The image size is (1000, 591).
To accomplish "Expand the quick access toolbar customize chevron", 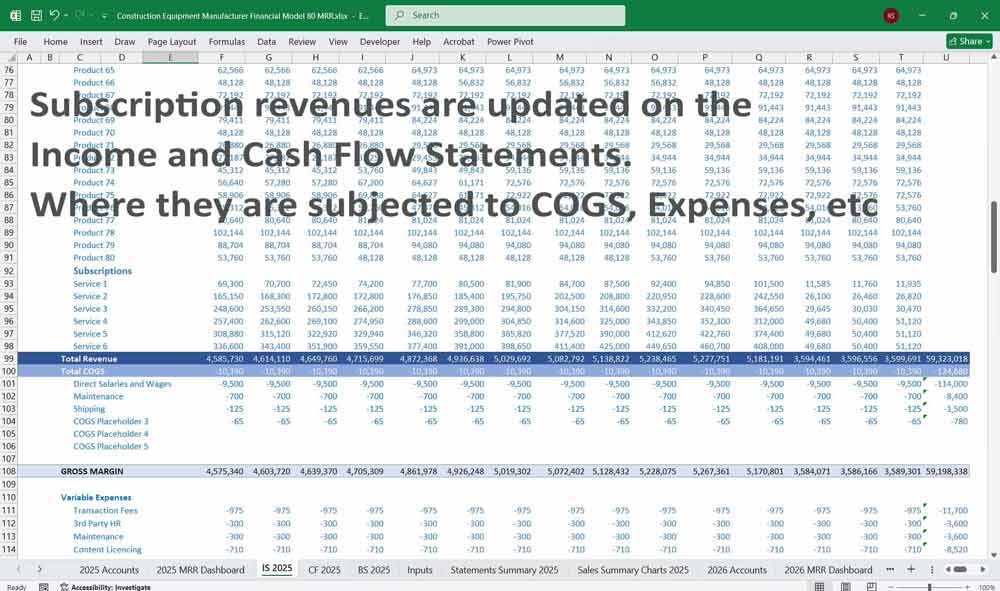I will pos(103,15).
